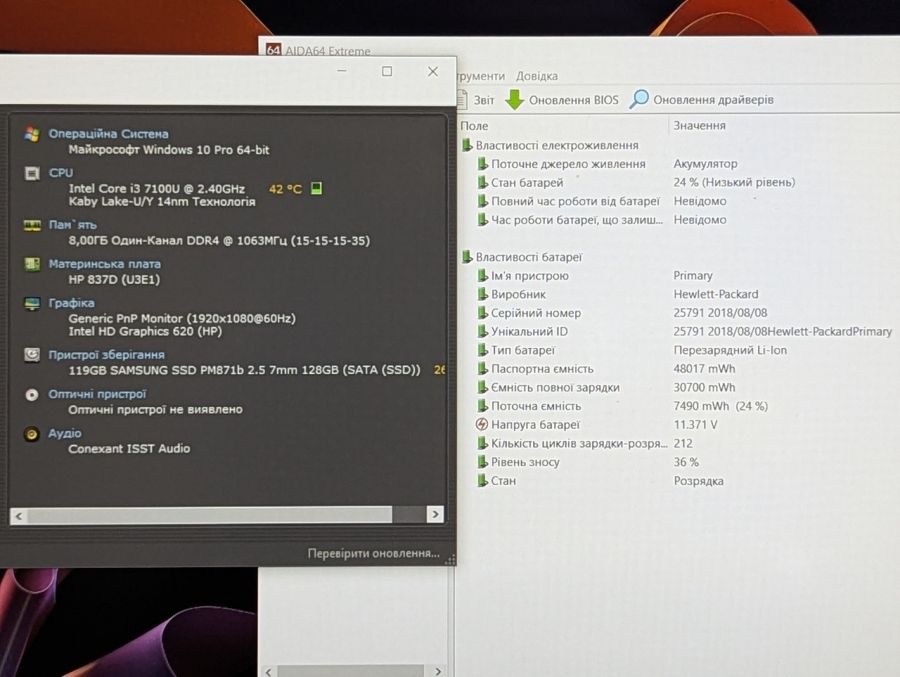
Task: Click Перевірити оновлення link in Speccy
Action: 373,553
